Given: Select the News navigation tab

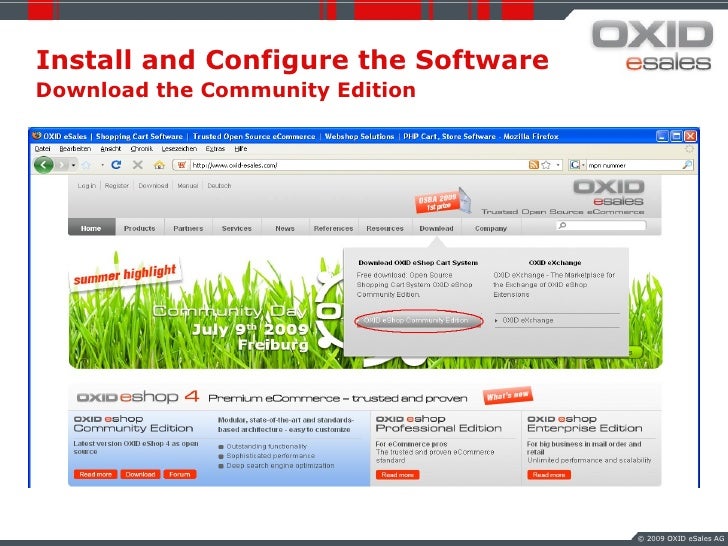Looking at the screenshot, I should click(x=285, y=228).
